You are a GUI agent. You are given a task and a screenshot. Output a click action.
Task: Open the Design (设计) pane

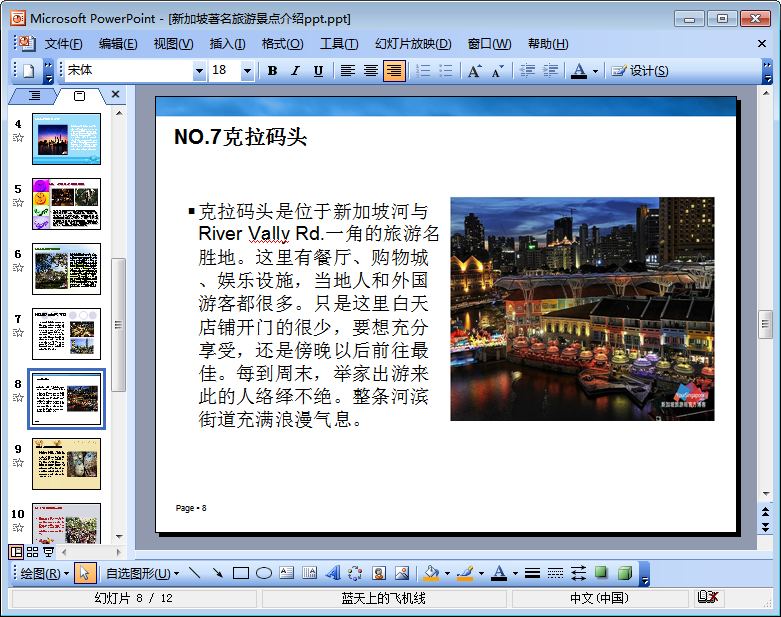640,71
